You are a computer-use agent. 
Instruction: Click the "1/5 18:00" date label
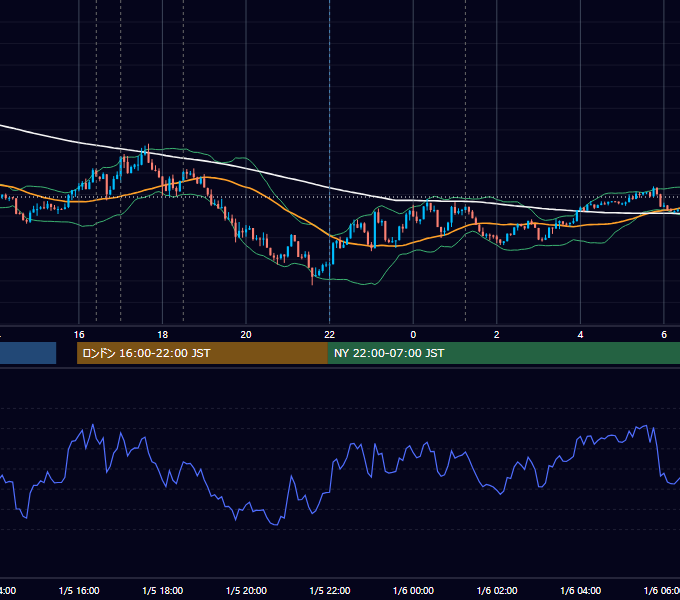tap(163, 590)
